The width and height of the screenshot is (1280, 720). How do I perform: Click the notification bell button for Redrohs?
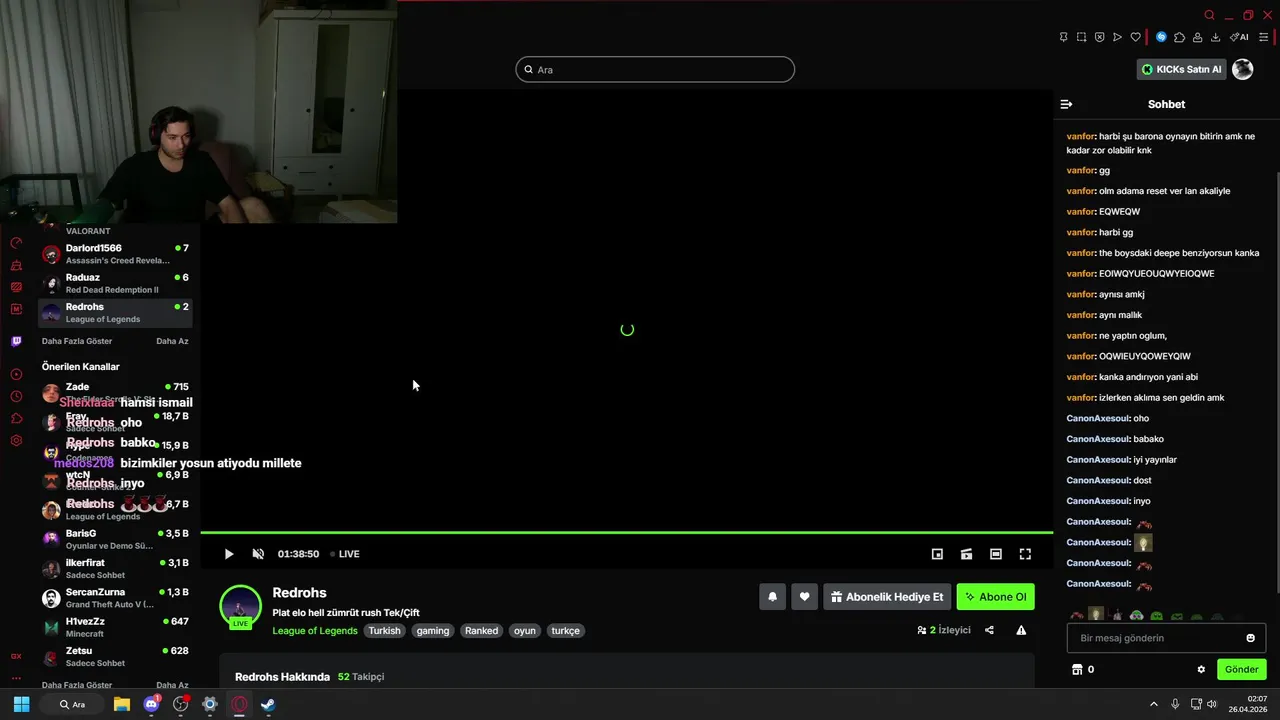[772, 597]
